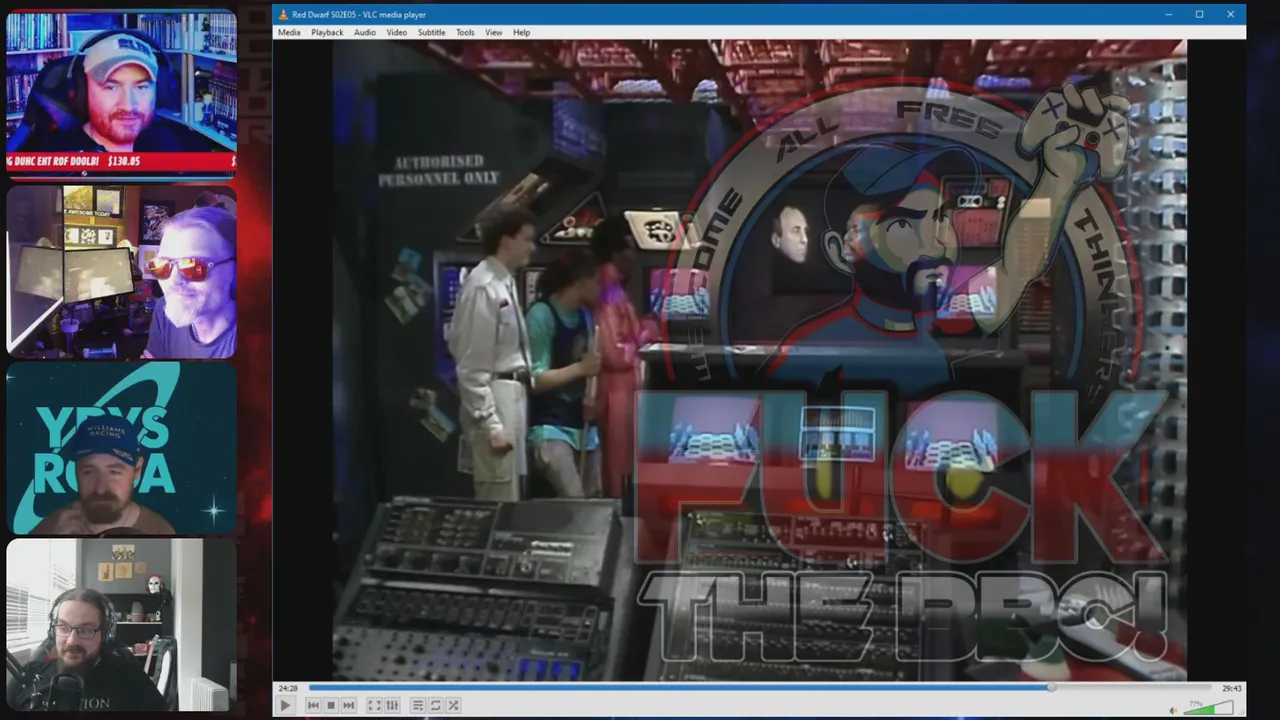The image size is (1280, 720).
Task: Open the Help menu
Action: coord(522,32)
